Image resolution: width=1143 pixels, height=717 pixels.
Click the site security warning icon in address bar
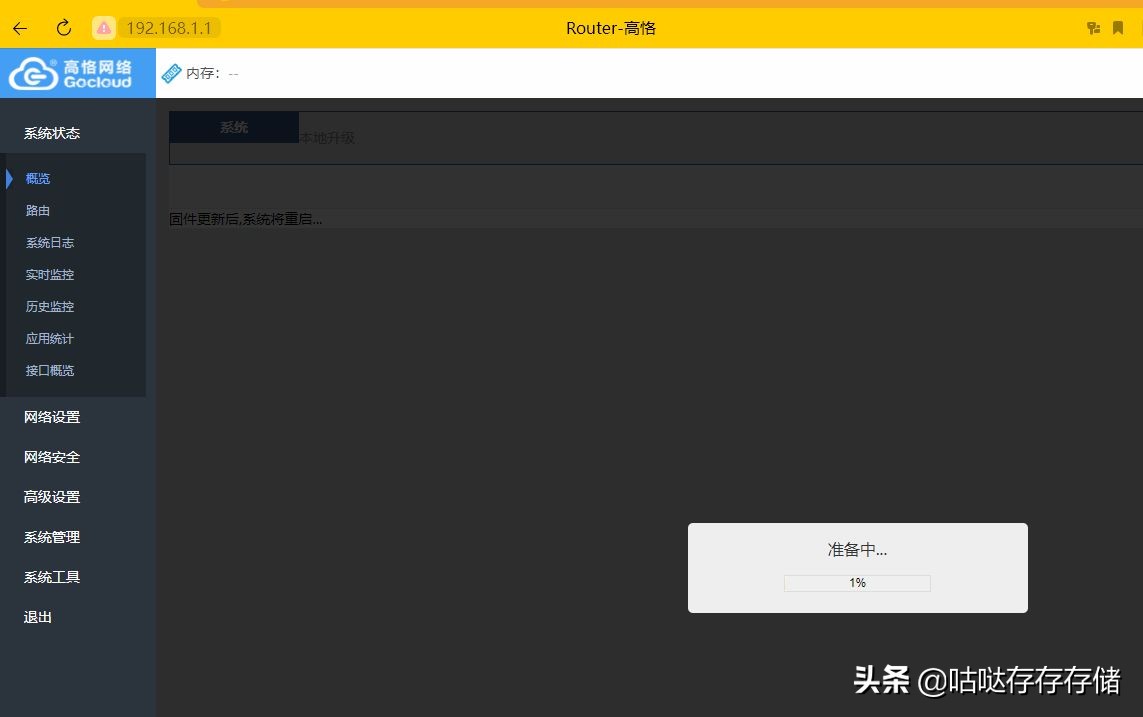click(104, 28)
